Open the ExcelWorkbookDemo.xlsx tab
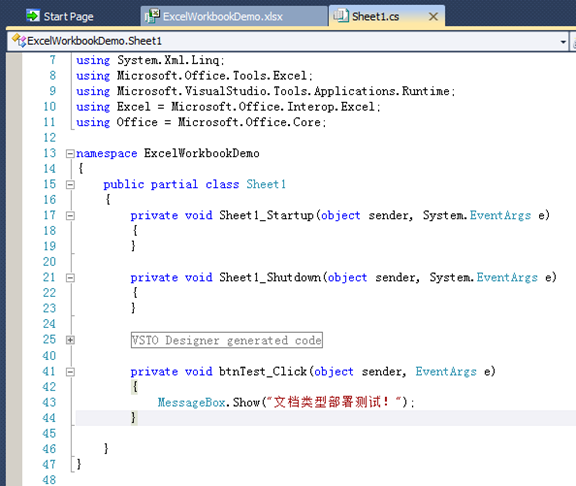Screen dimensions: 576x486 [x=234, y=17]
